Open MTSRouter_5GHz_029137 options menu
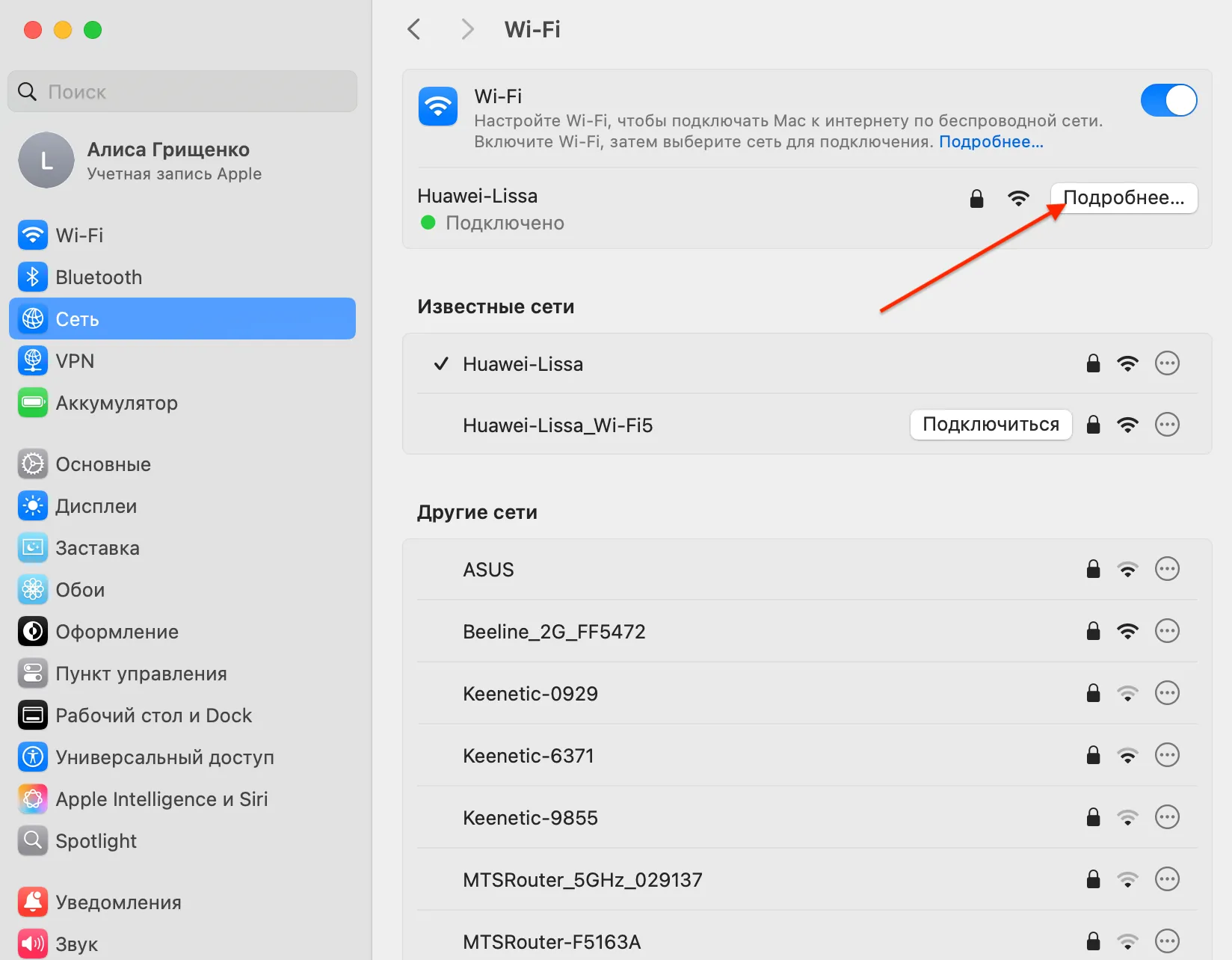Screen dimensions: 1232x960 point(1167,879)
